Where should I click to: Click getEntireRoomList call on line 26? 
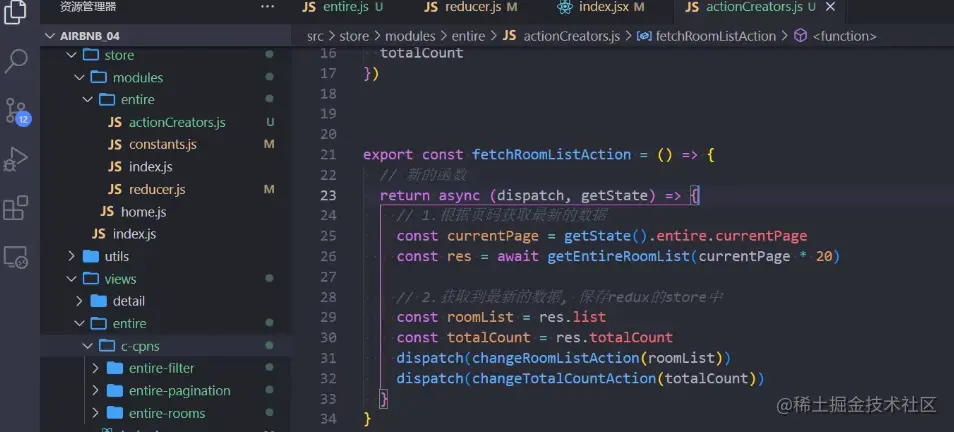619,256
